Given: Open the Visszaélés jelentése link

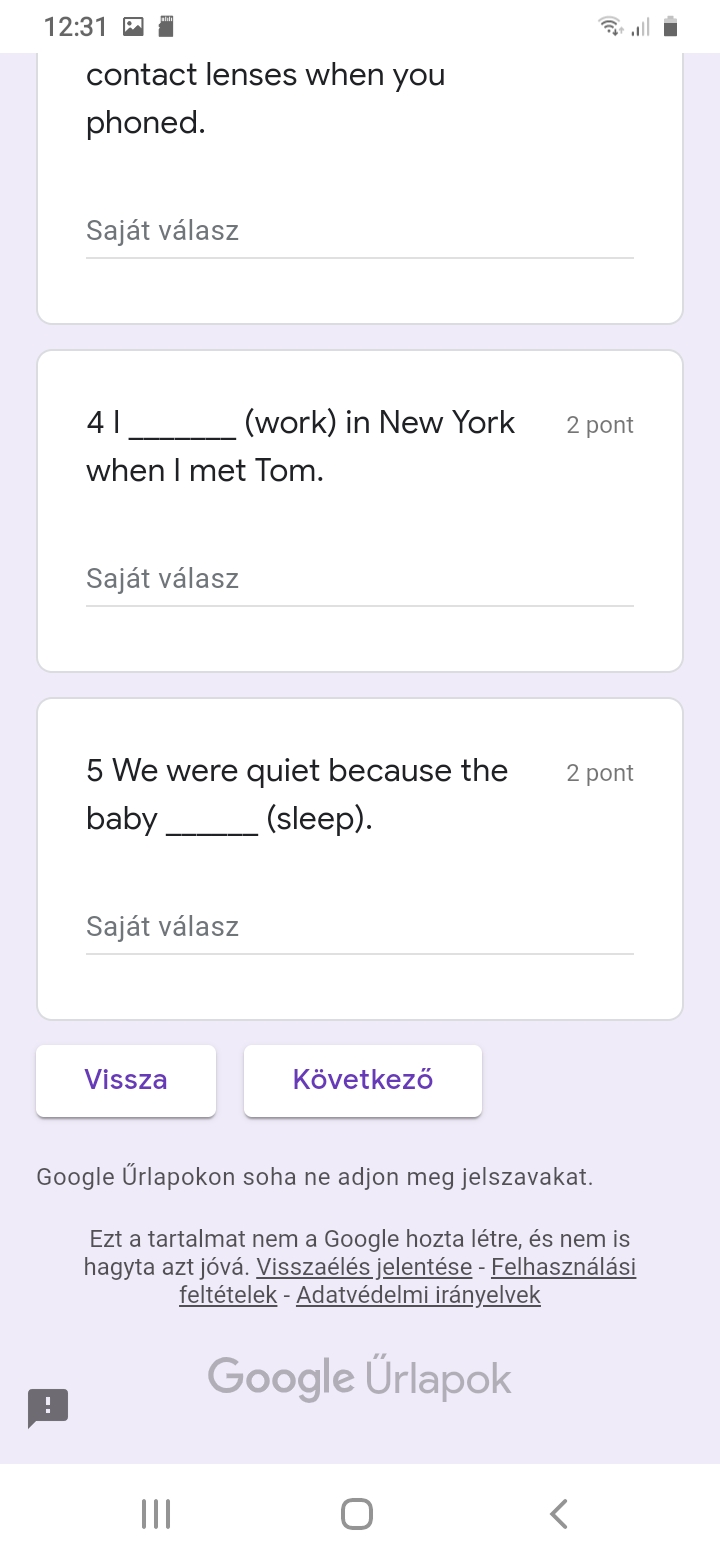Looking at the screenshot, I should pyautogui.click(x=364, y=1267).
